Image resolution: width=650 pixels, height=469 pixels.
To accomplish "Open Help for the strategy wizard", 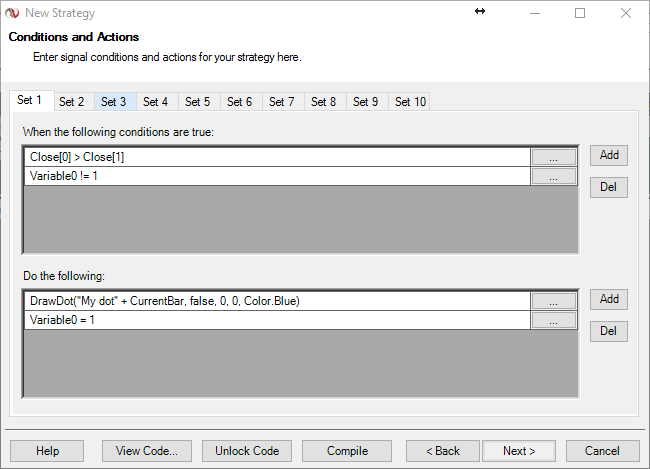I will pyautogui.click(x=47, y=451).
